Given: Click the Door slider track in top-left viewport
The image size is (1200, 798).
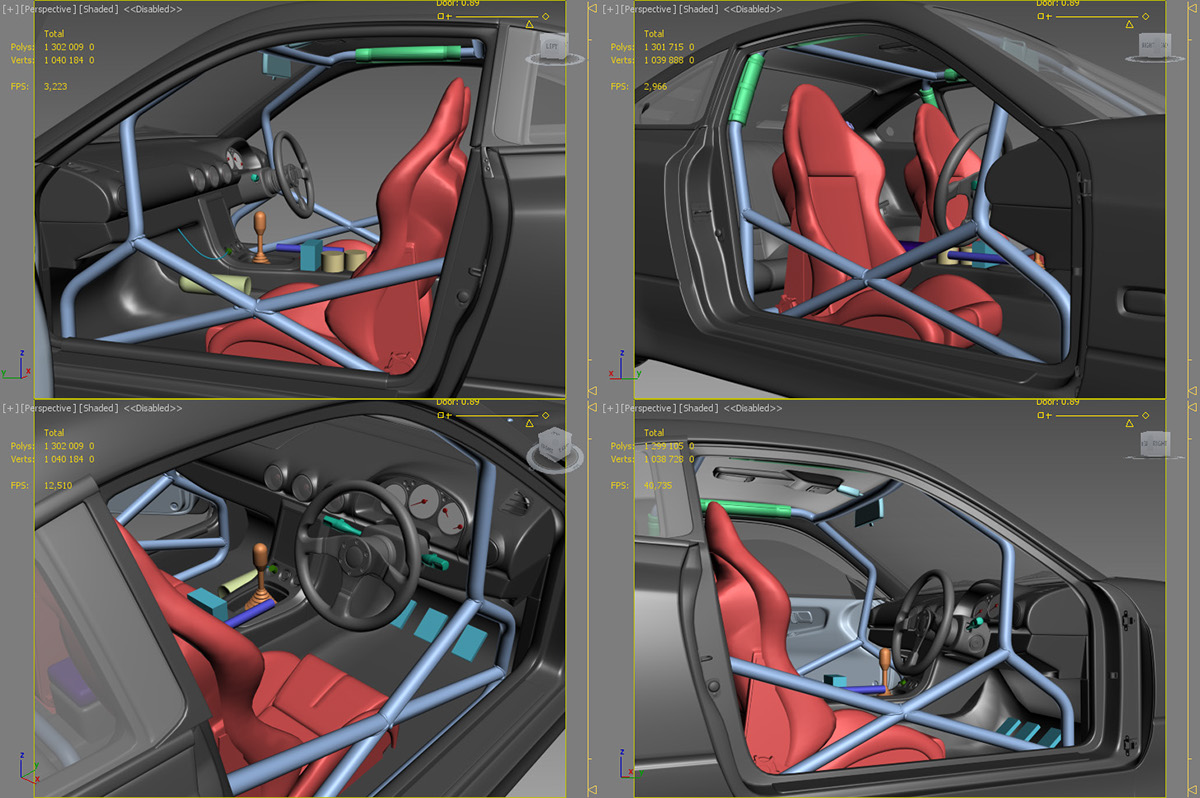Looking at the screenshot, I should [495, 17].
